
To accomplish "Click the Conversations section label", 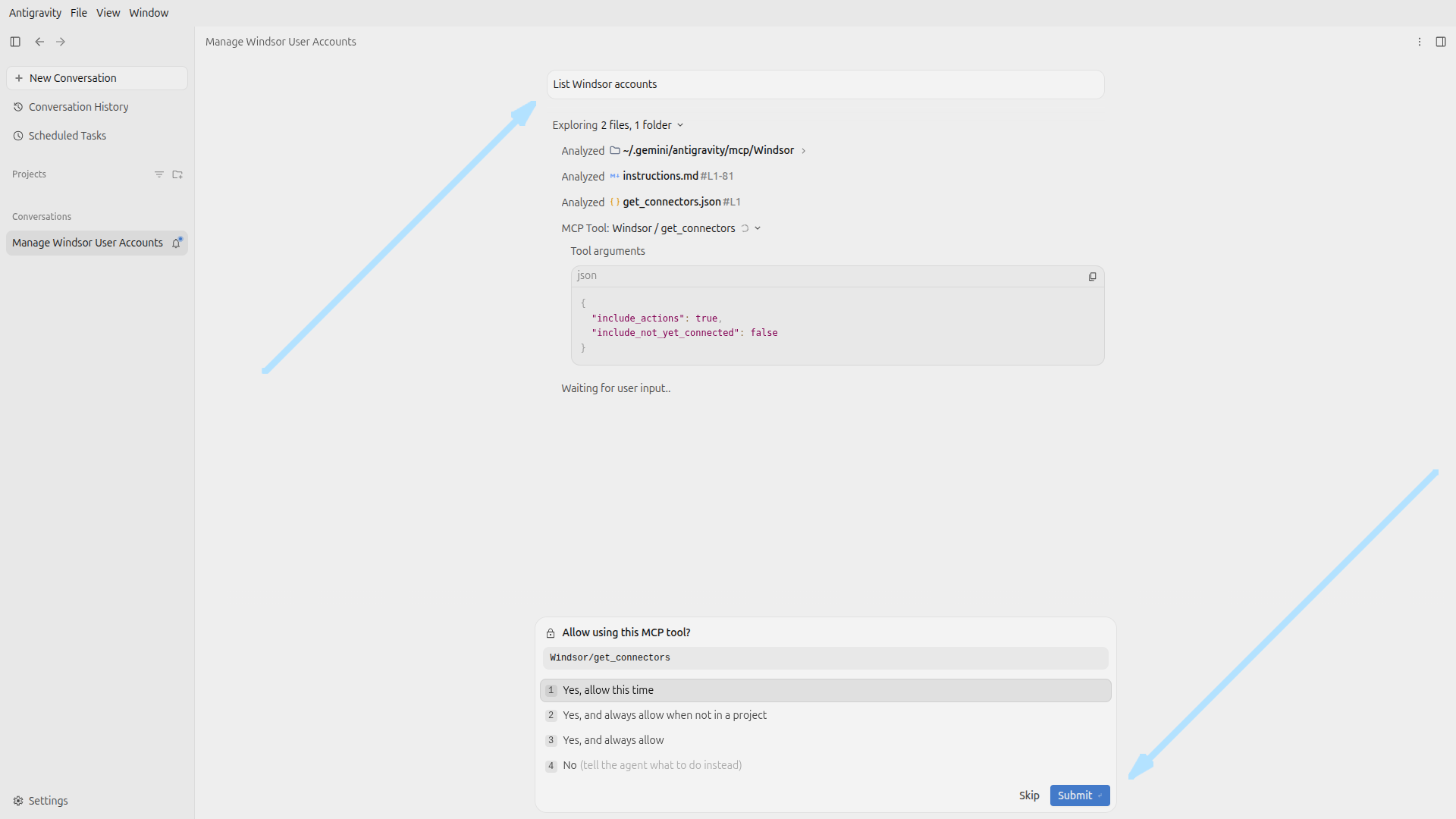I will [x=42, y=217].
